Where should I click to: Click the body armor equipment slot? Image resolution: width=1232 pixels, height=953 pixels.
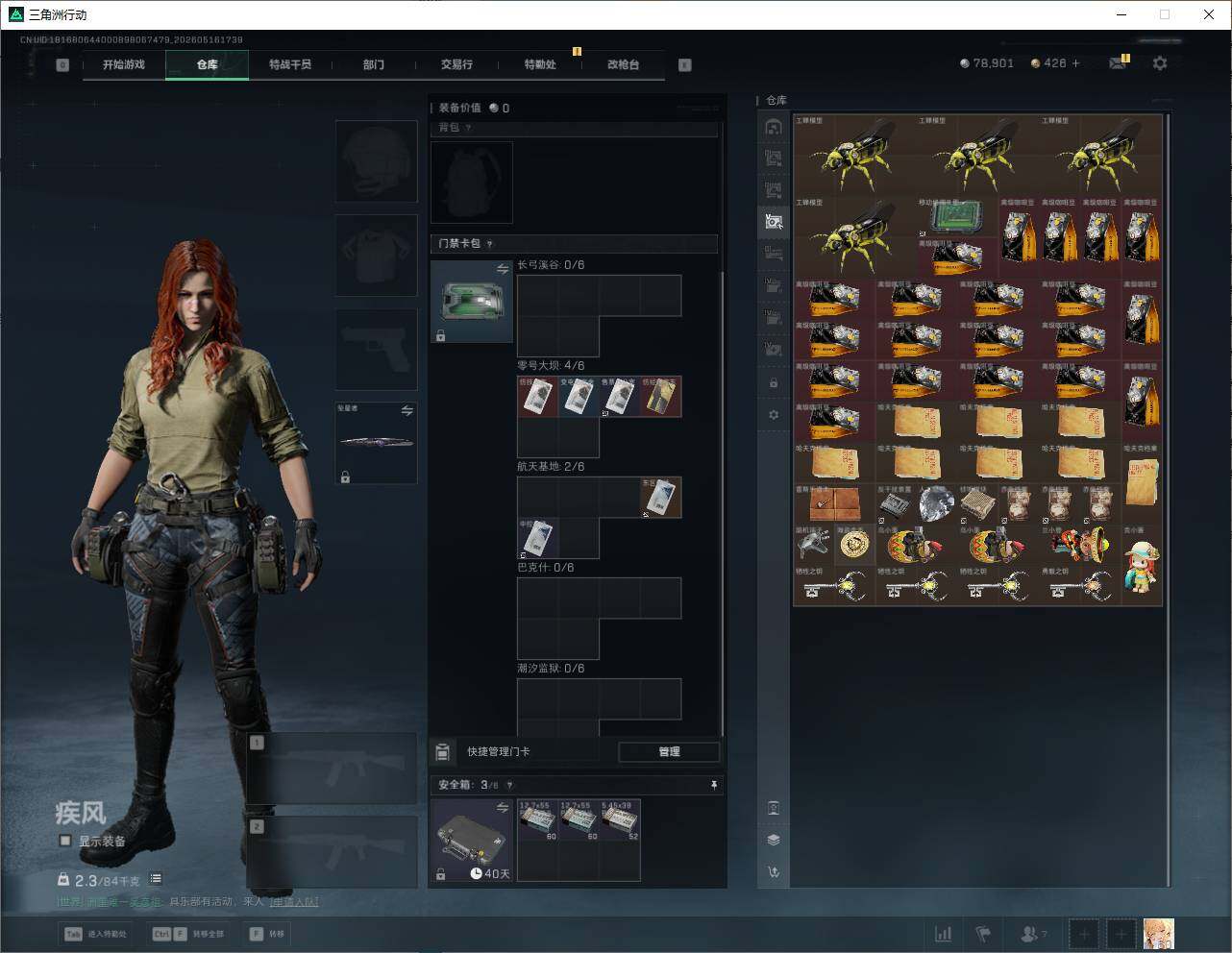tap(376, 256)
